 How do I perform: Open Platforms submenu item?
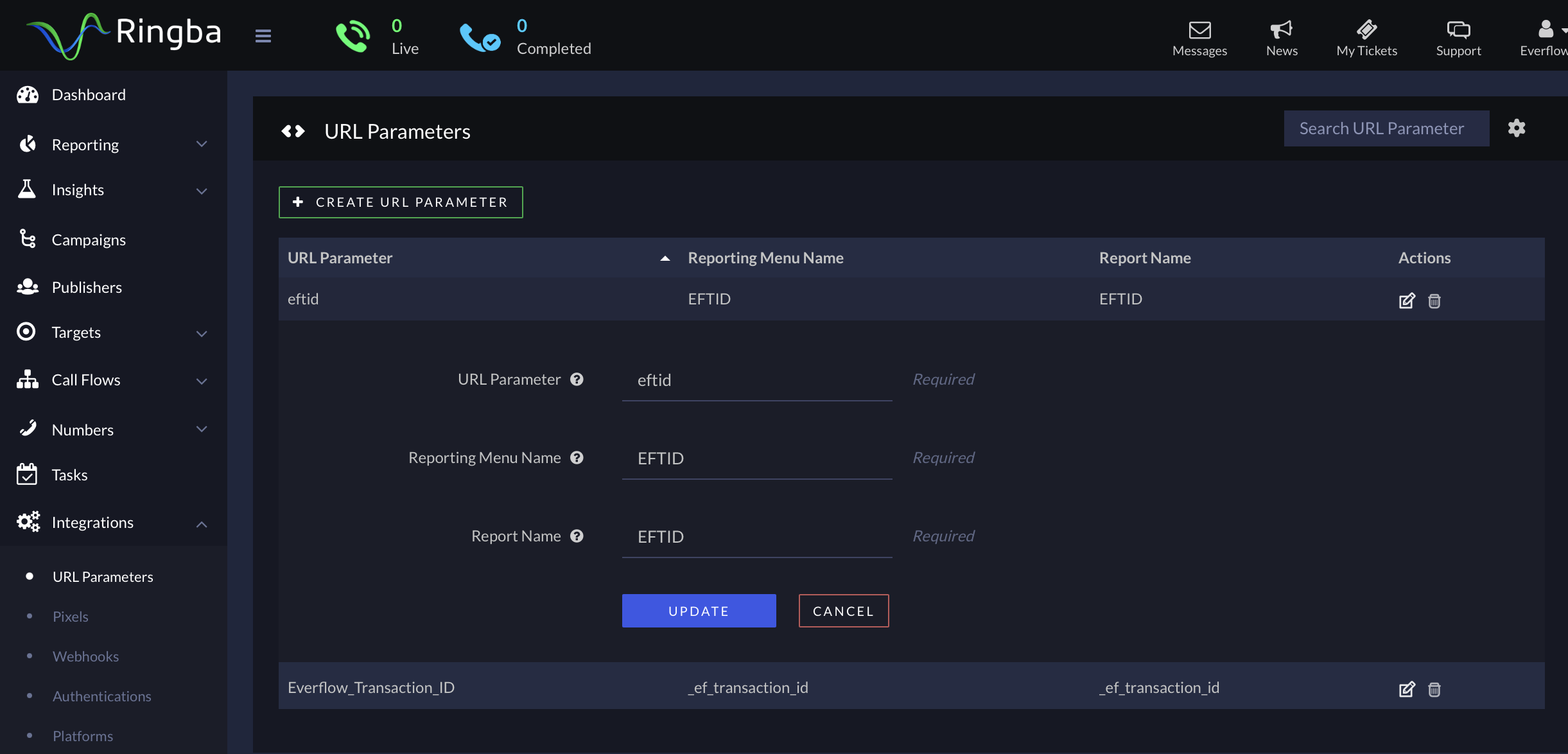pos(83,736)
